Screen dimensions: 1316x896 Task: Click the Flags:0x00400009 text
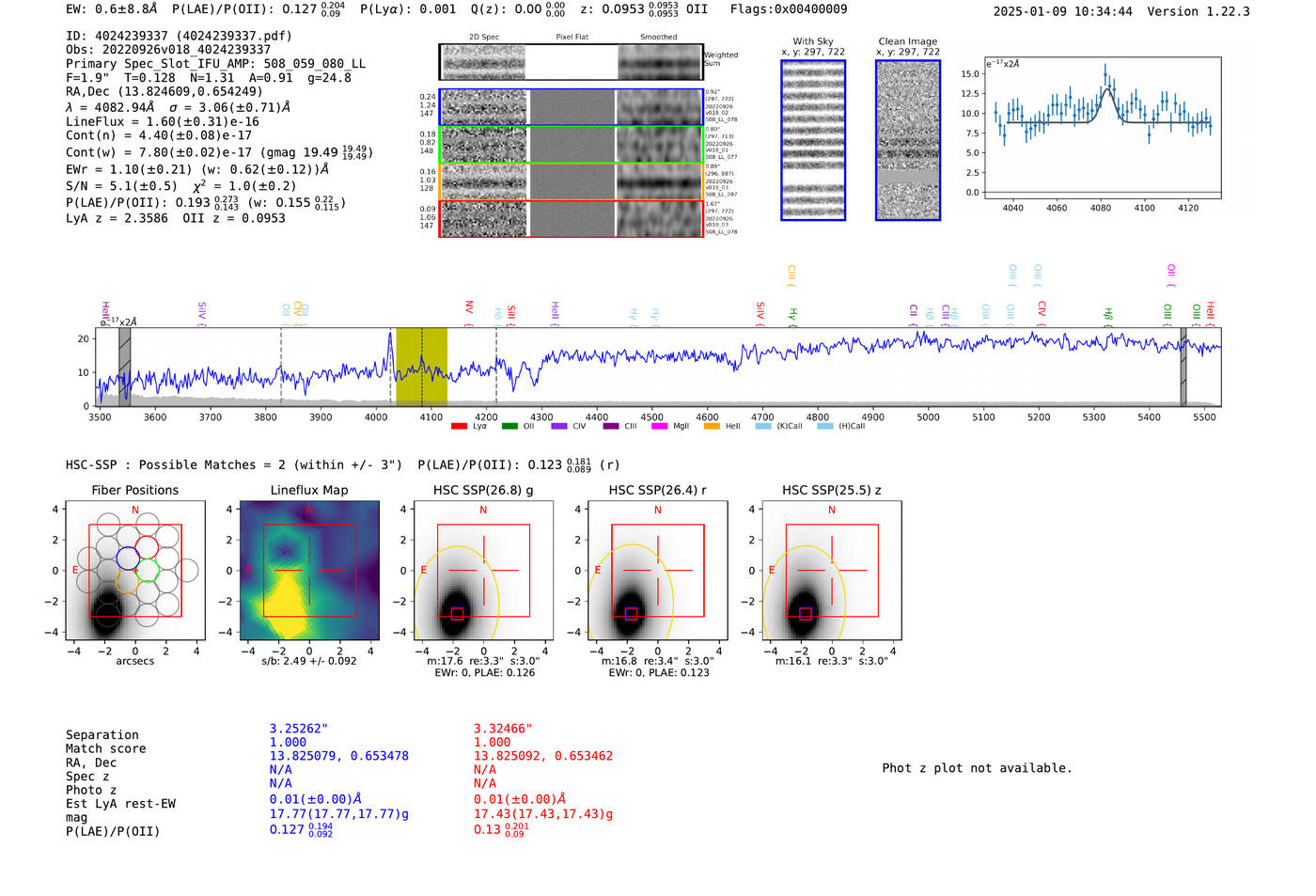pyautogui.click(x=789, y=8)
